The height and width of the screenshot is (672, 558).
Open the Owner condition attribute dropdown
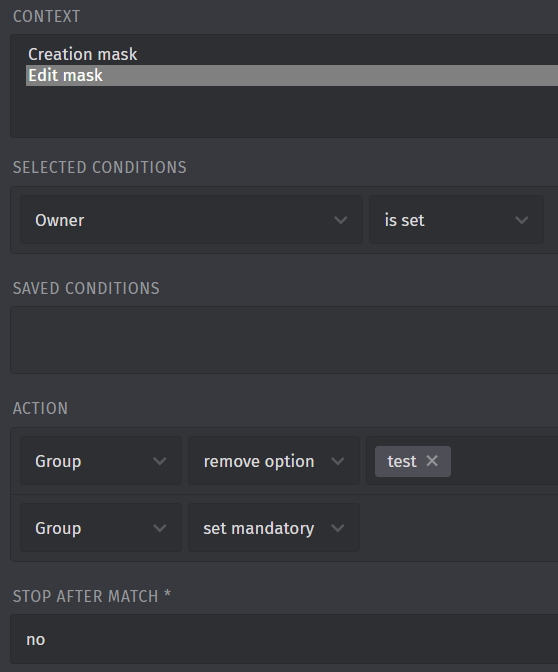192,220
